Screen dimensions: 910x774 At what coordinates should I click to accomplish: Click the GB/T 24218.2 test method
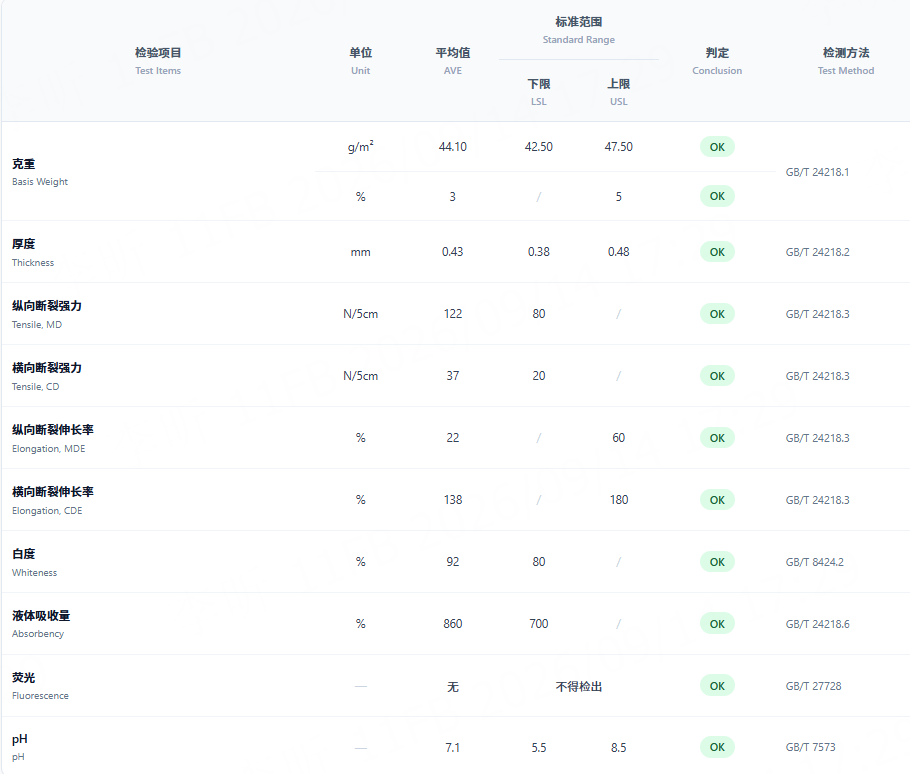[x=817, y=252]
